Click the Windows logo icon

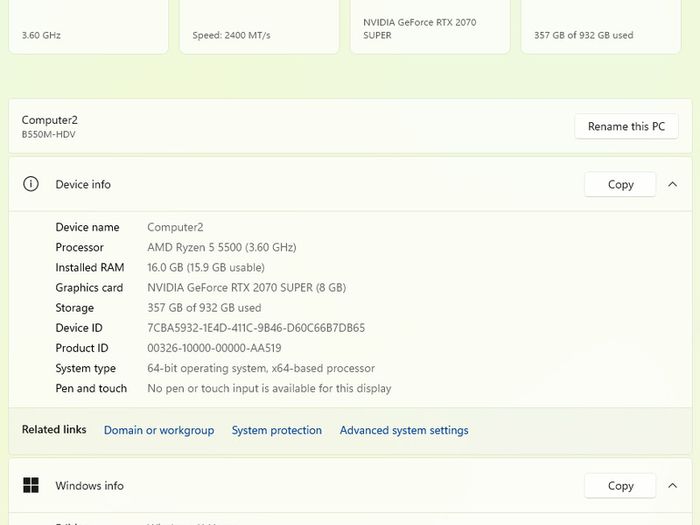pyautogui.click(x=31, y=485)
